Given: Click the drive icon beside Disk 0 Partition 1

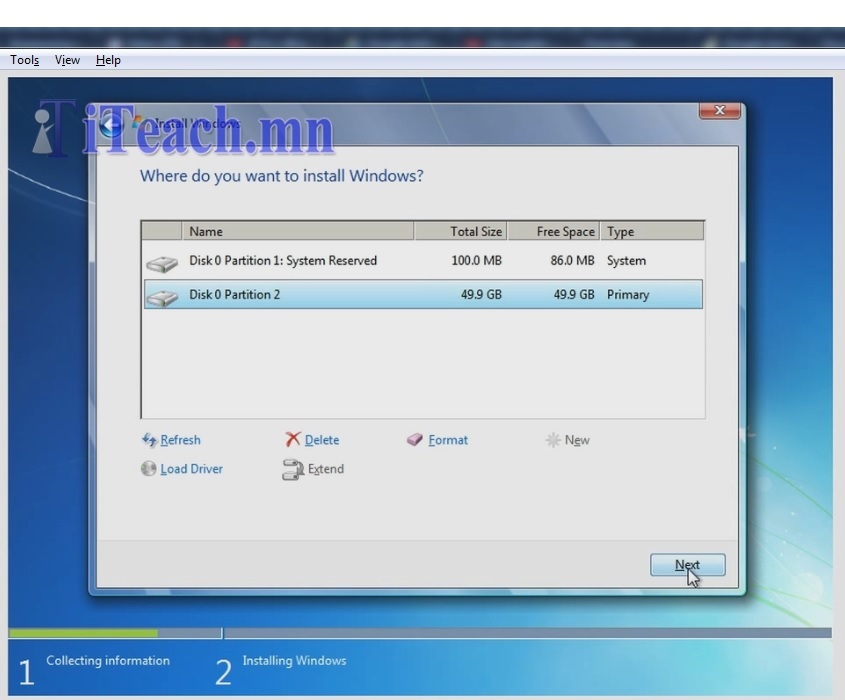Looking at the screenshot, I should point(162,261).
